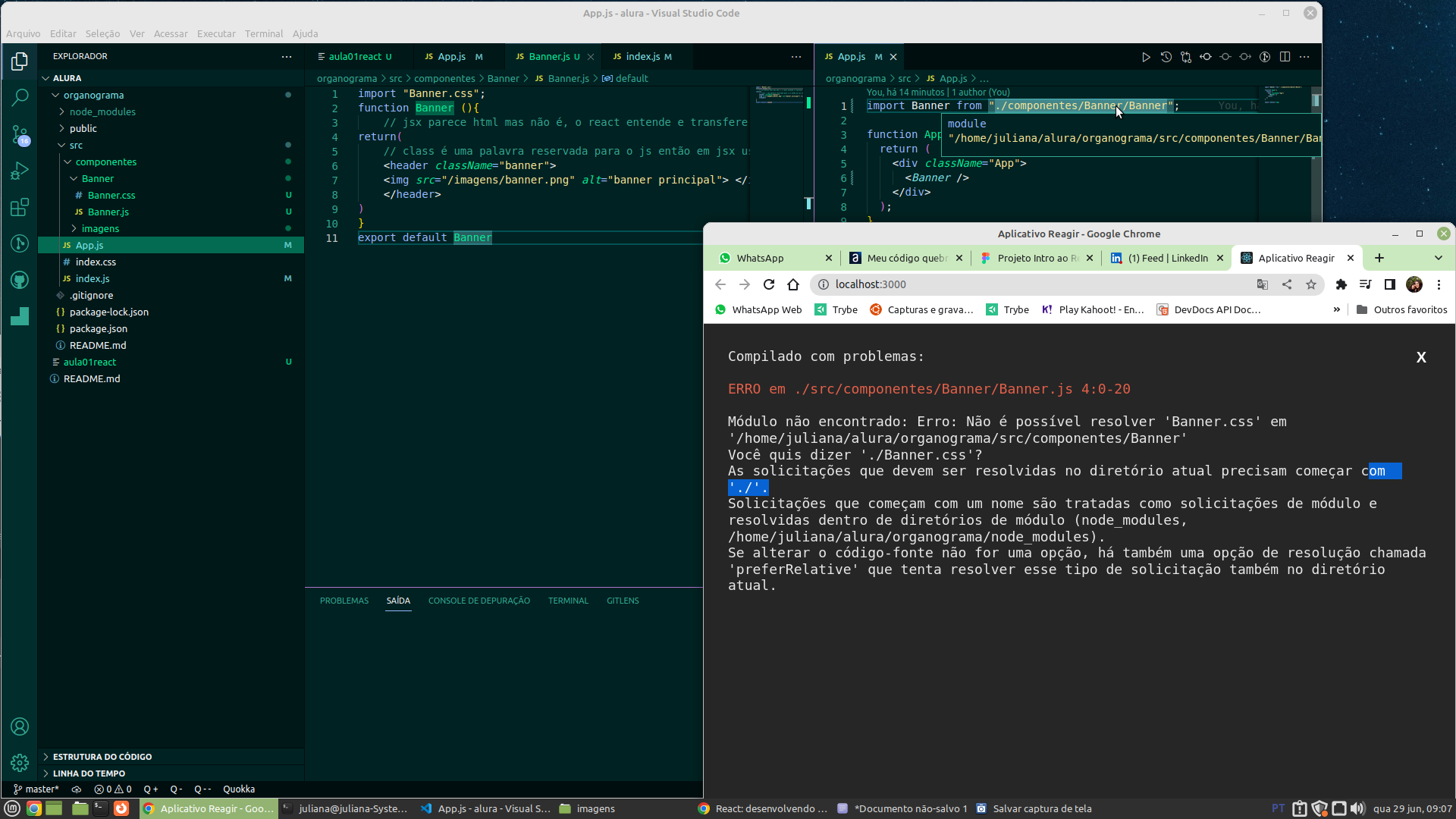The image size is (1456, 819).
Task: Open the Executar menu
Action: click(216, 33)
